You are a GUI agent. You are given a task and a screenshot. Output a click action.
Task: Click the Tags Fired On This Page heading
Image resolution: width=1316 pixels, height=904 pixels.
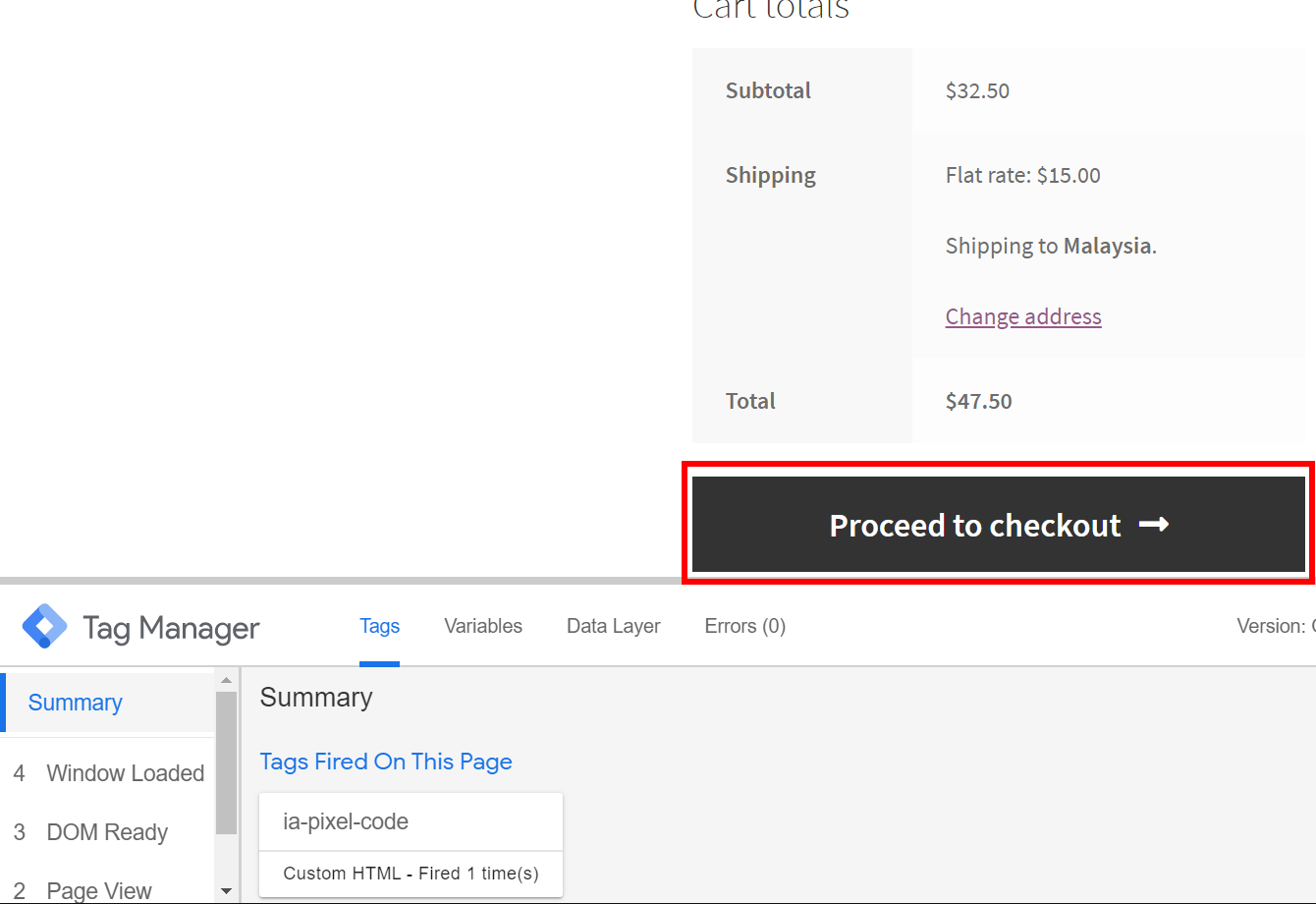pyautogui.click(x=386, y=762)
